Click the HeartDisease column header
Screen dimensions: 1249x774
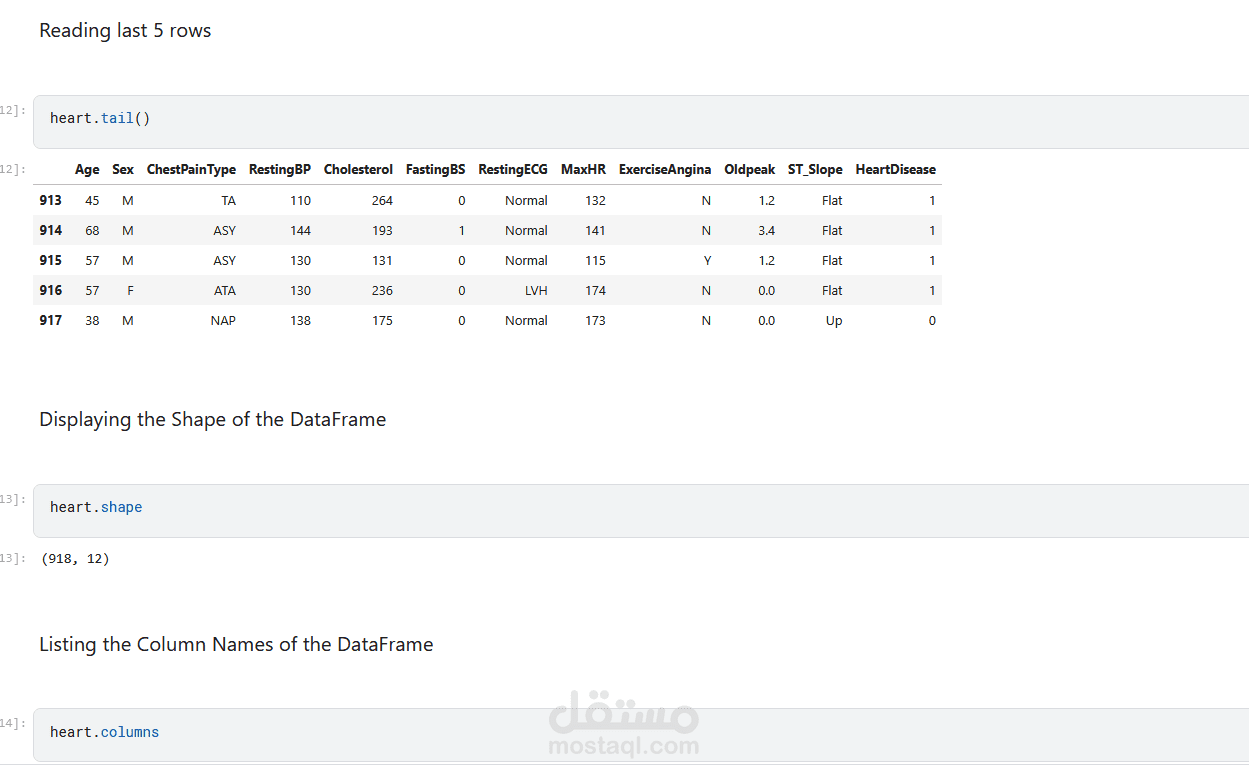pyautogui.click(x=895, y=170)
